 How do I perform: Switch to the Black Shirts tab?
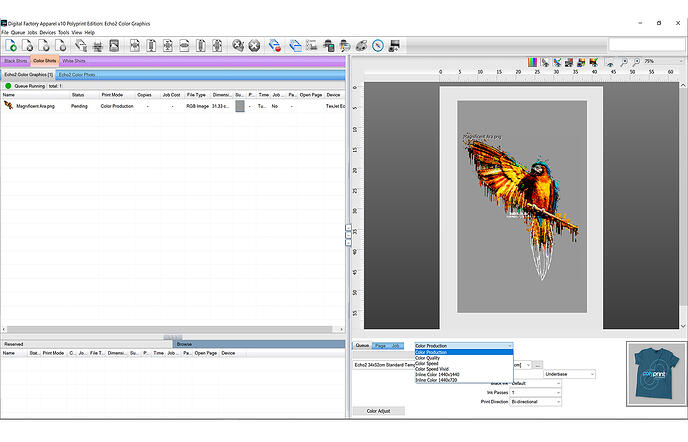point(16,61)
